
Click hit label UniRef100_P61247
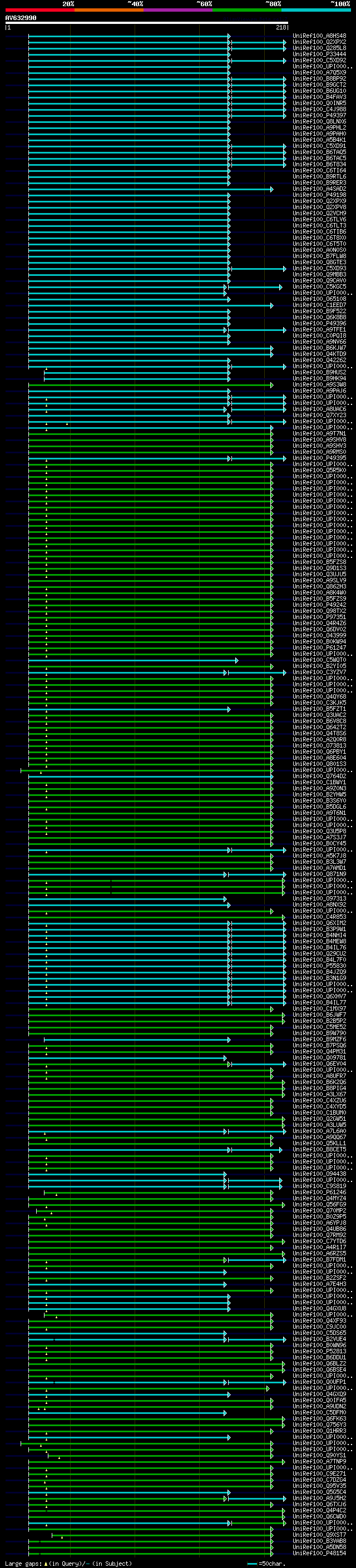pyautogui.click(x=319, y=647)
